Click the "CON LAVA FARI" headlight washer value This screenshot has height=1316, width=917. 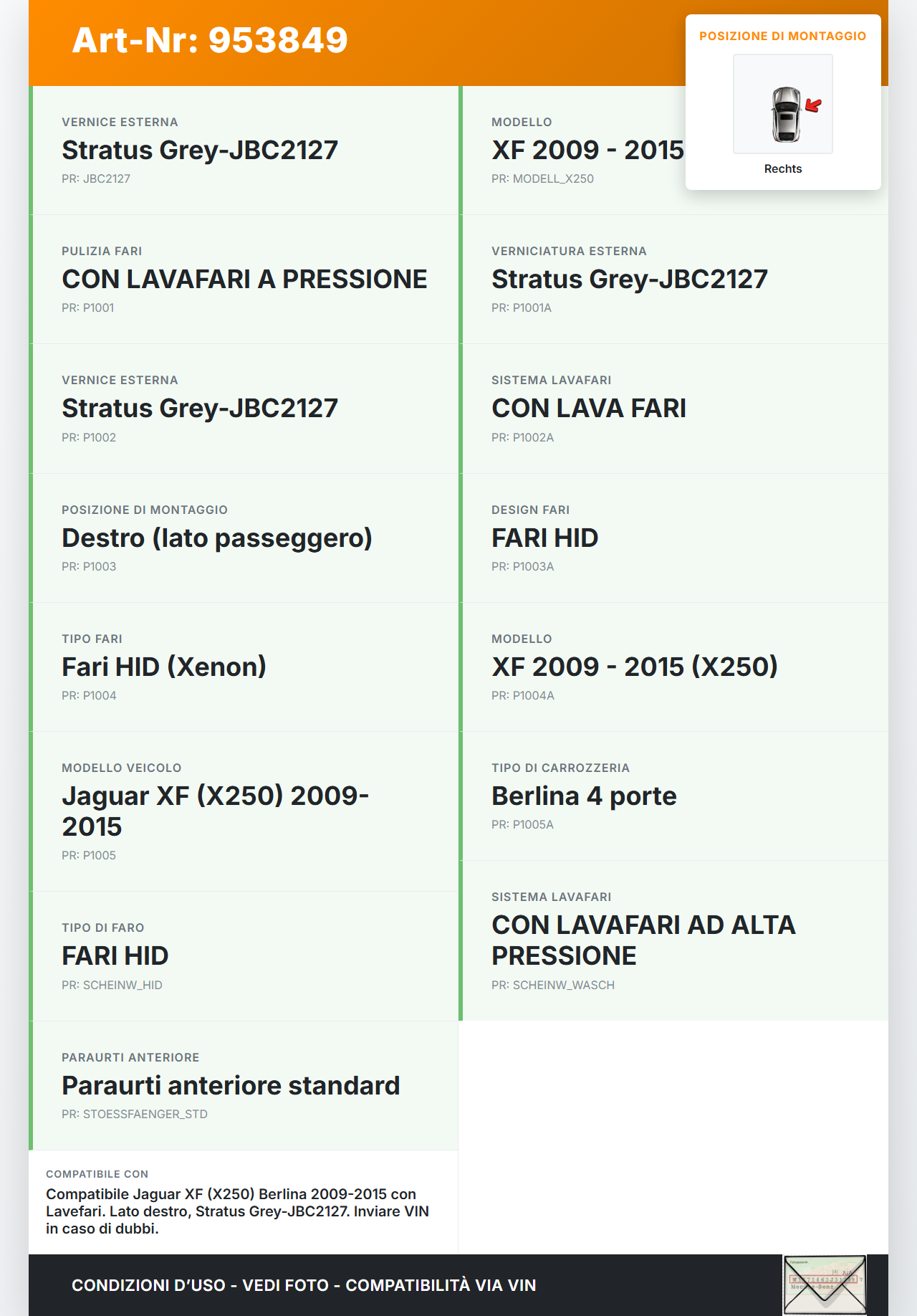pos(588,408)
